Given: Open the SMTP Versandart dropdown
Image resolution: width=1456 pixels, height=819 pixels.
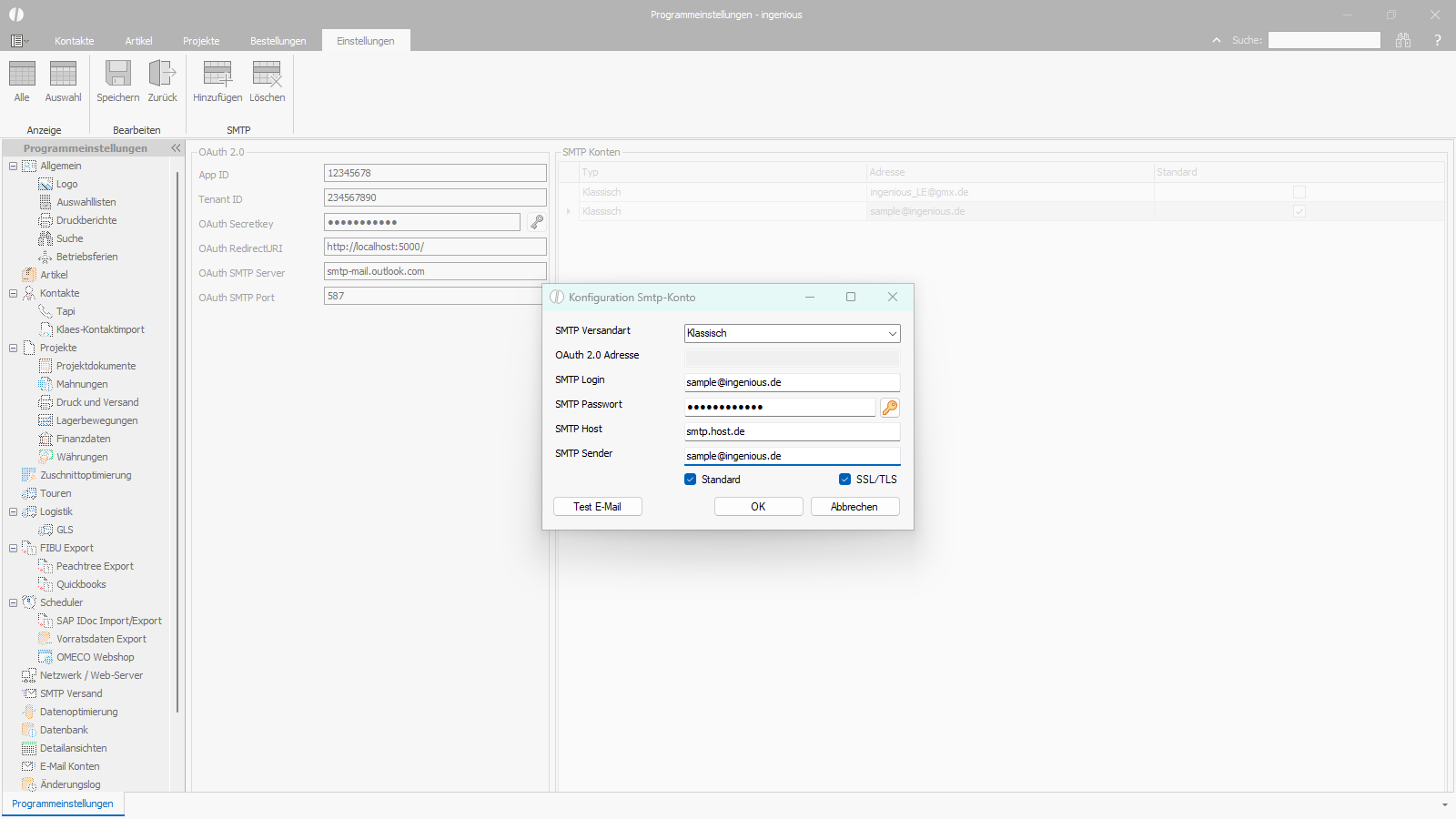Looking at the screenshot, I should (x=892, y=334).
